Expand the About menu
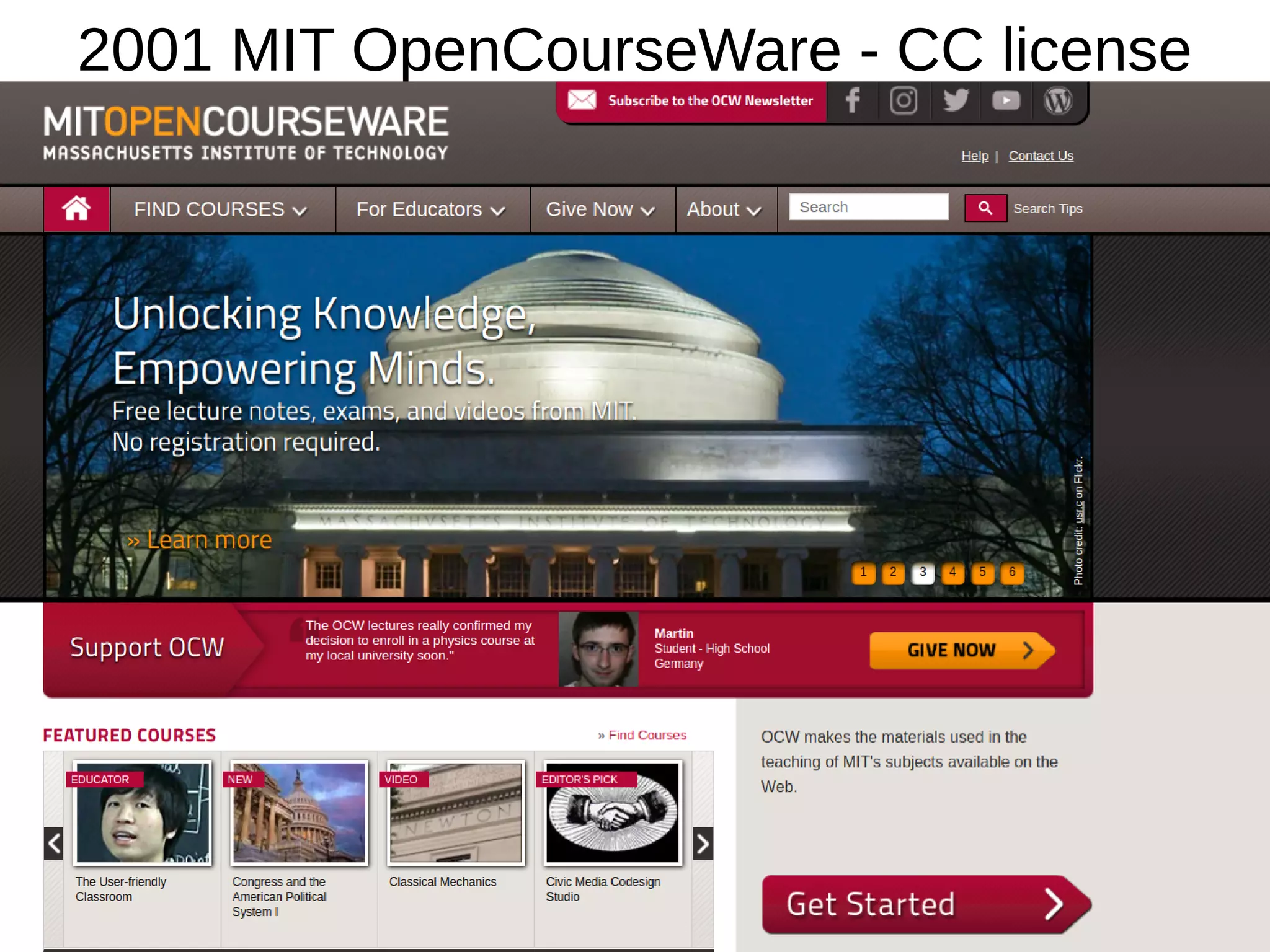 coord(724,209)
